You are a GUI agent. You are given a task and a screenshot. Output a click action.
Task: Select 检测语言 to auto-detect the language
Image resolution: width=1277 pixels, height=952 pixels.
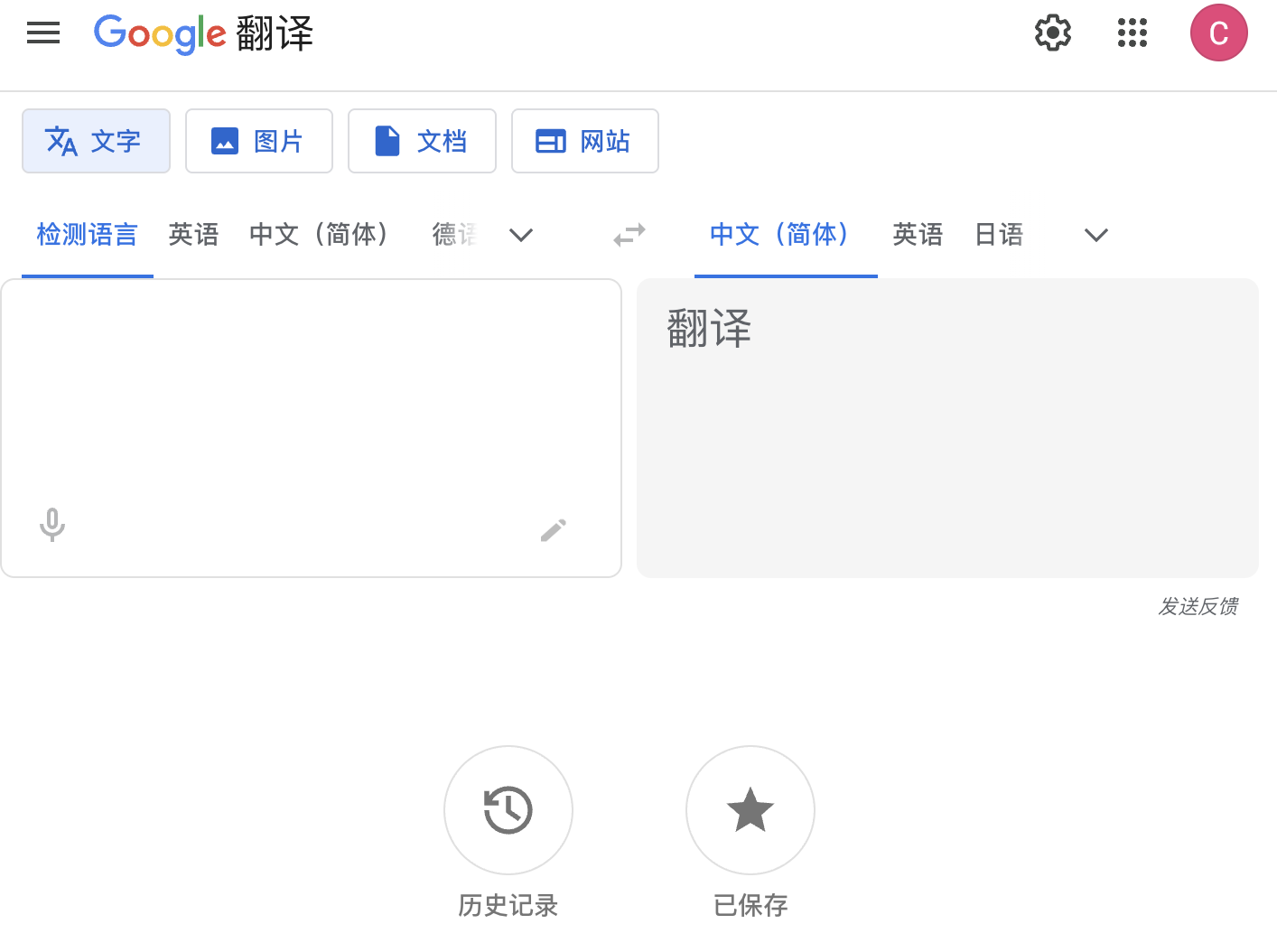coord(87,235)
